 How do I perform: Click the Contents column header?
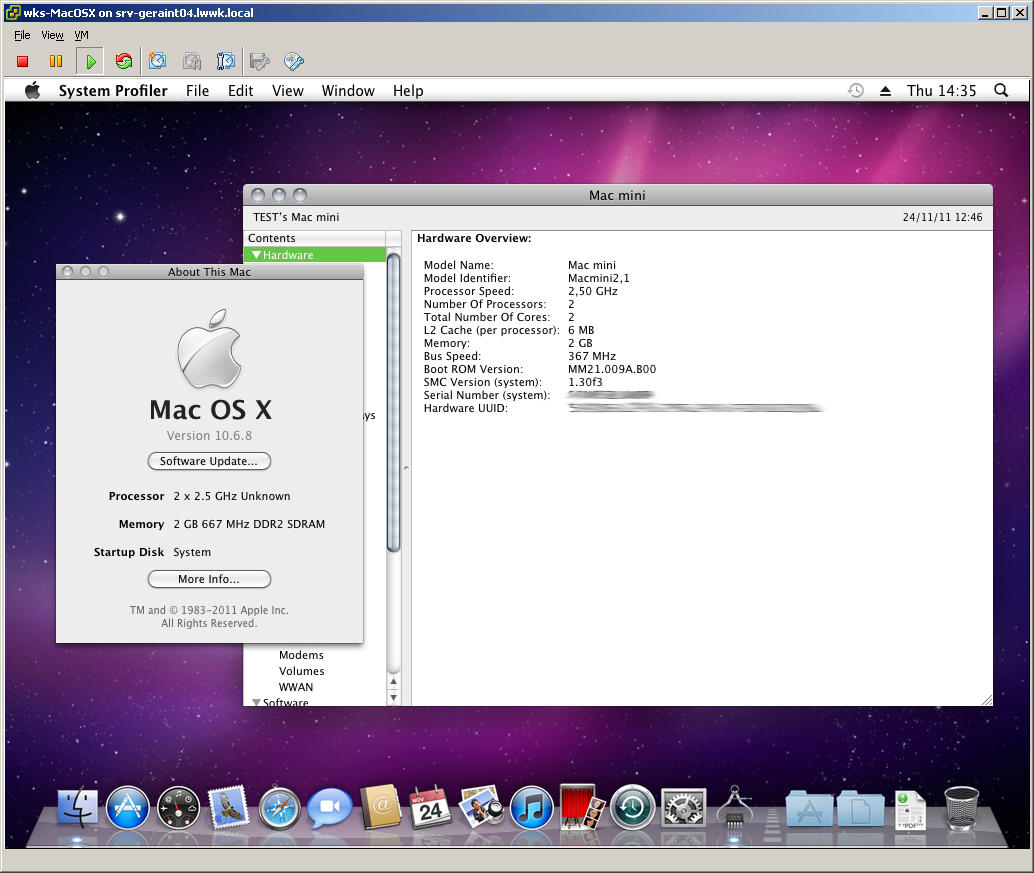click(315, 238)
